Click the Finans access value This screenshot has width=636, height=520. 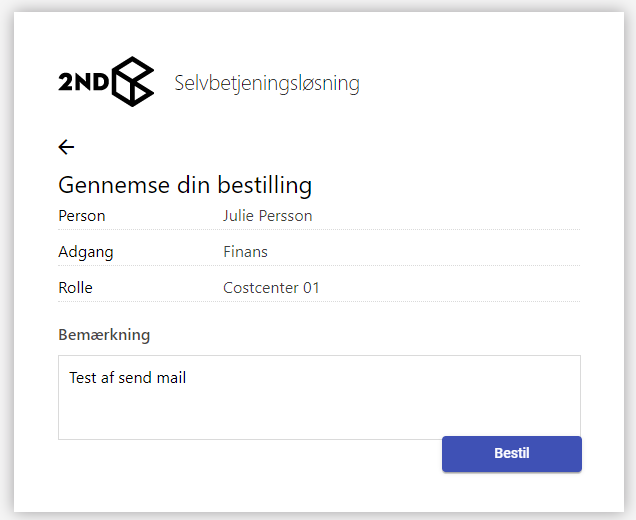(245, 252)
